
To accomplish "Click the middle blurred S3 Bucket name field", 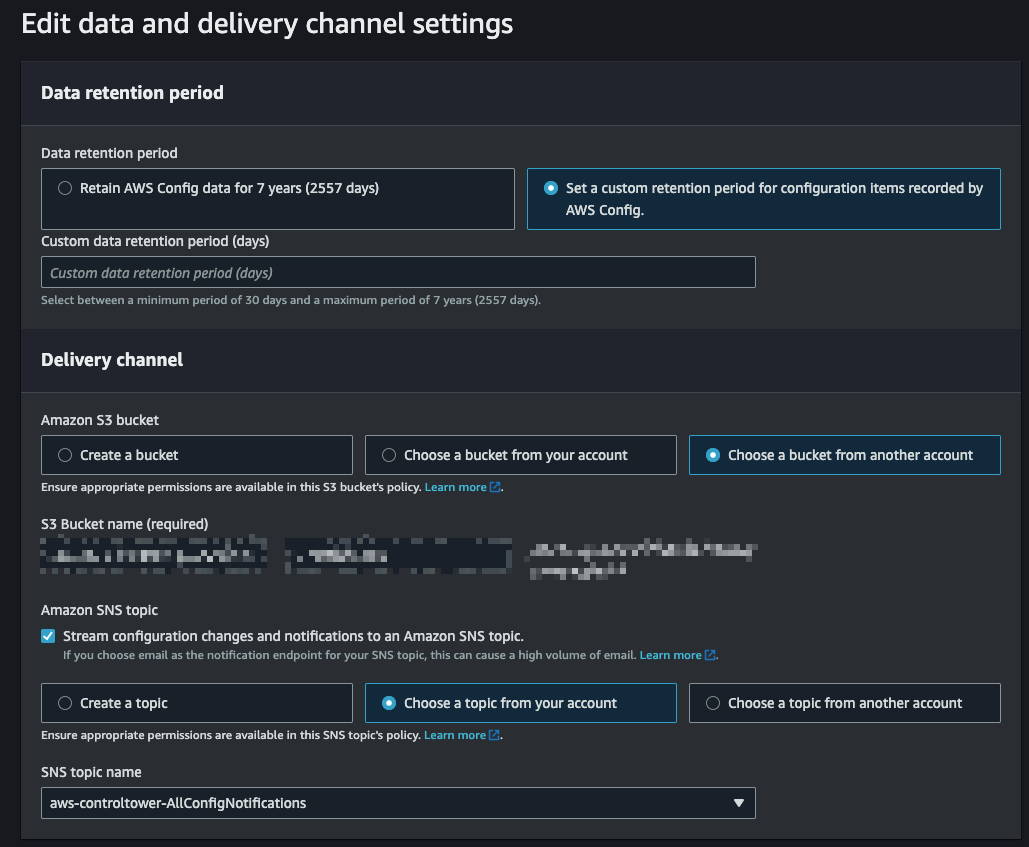I will (397, 554).
